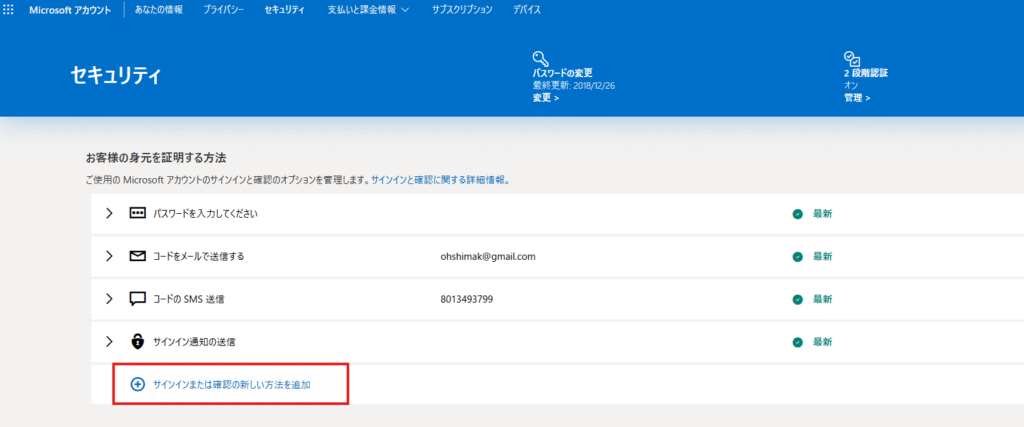
Task: Click the コードをメールで送信する label
Action: [199, 257]
